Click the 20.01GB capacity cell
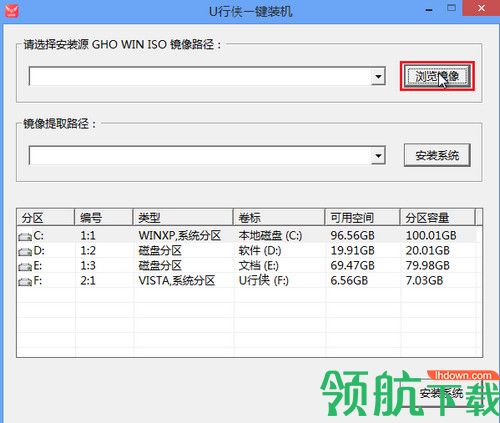The width and height of the screenshot is (500, 423). [427, 251]
